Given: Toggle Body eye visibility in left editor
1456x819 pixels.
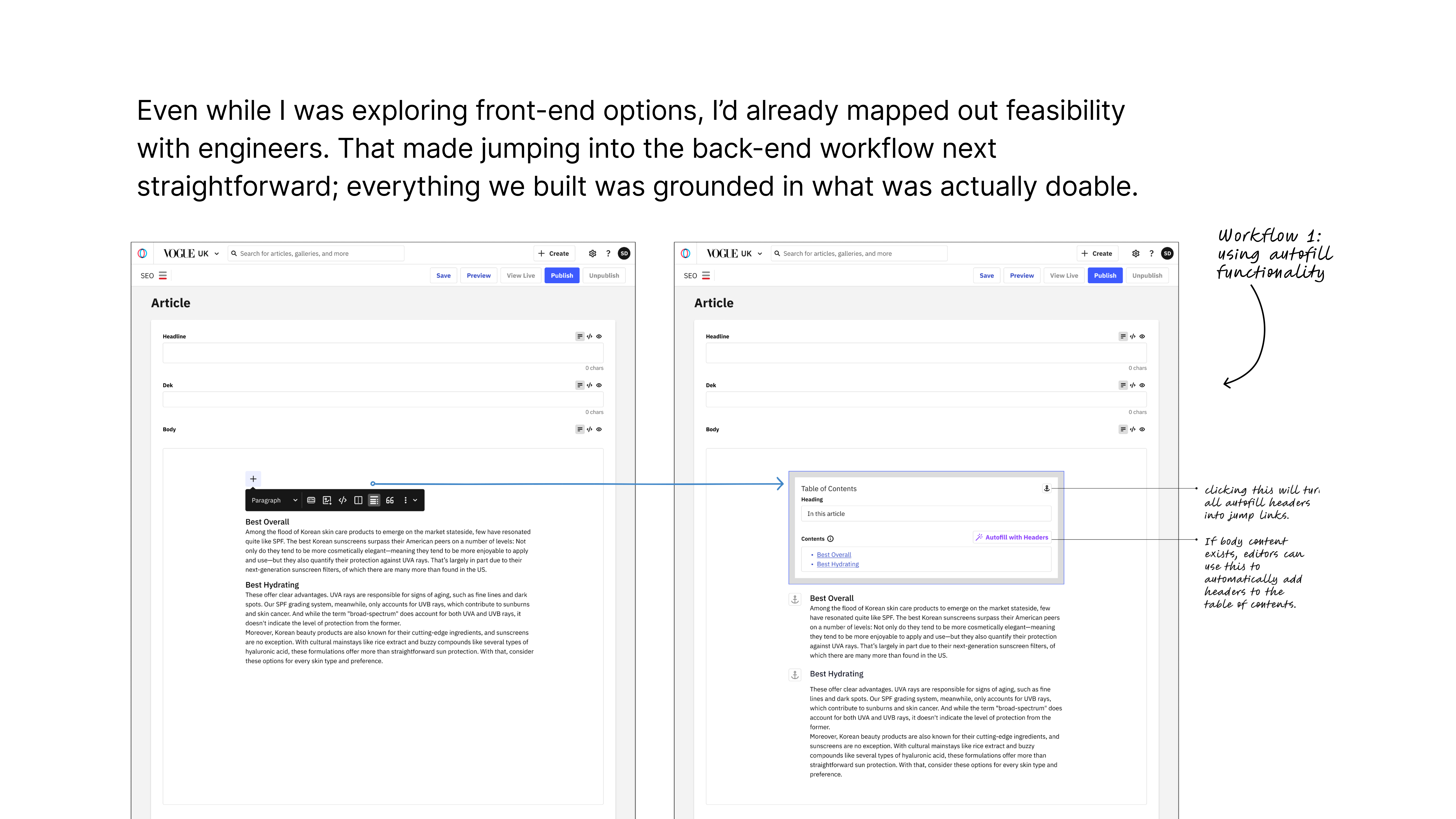Looking at the screenshot, I should [599, 430].
